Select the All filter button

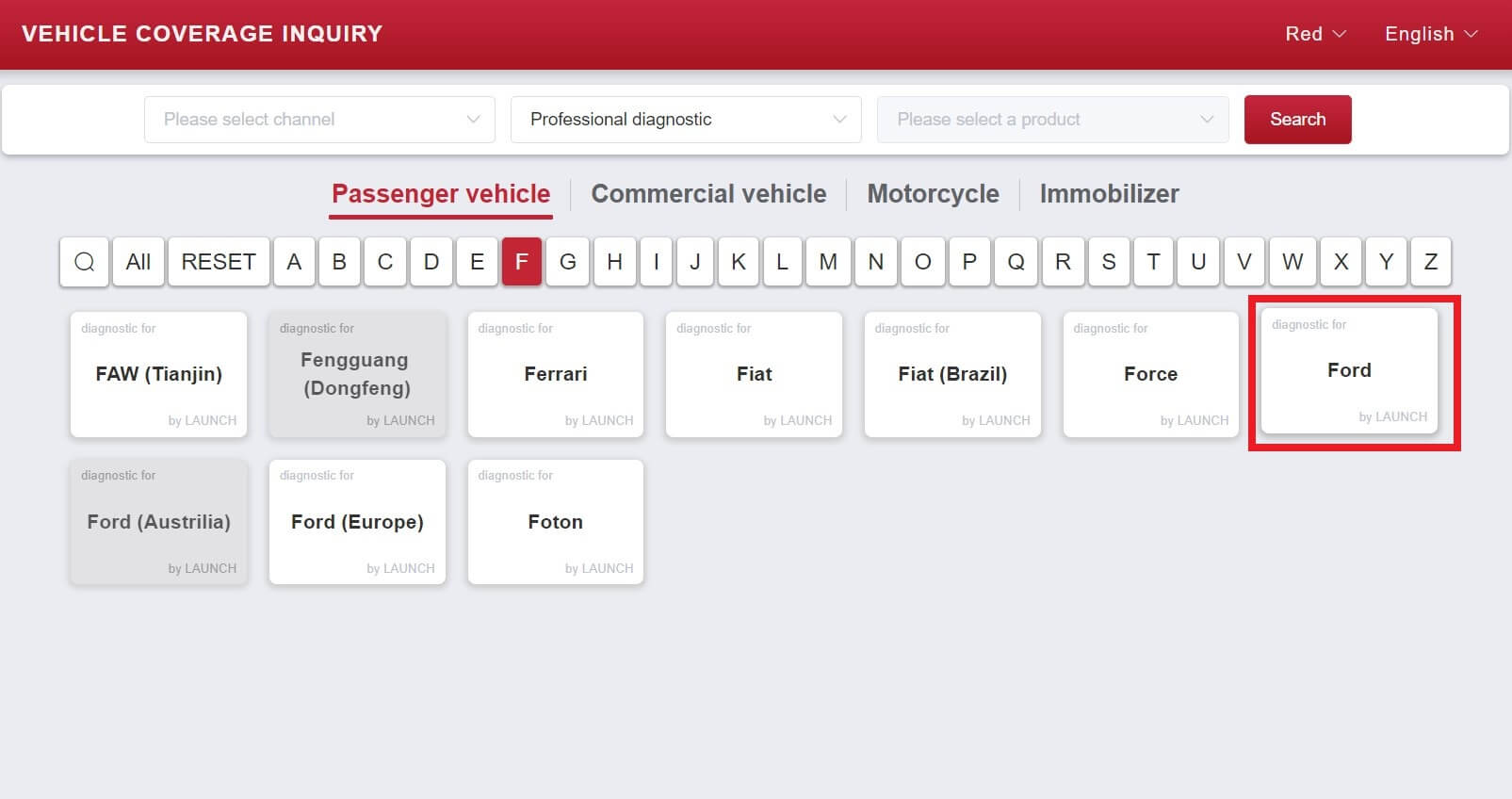pos(138,262)
